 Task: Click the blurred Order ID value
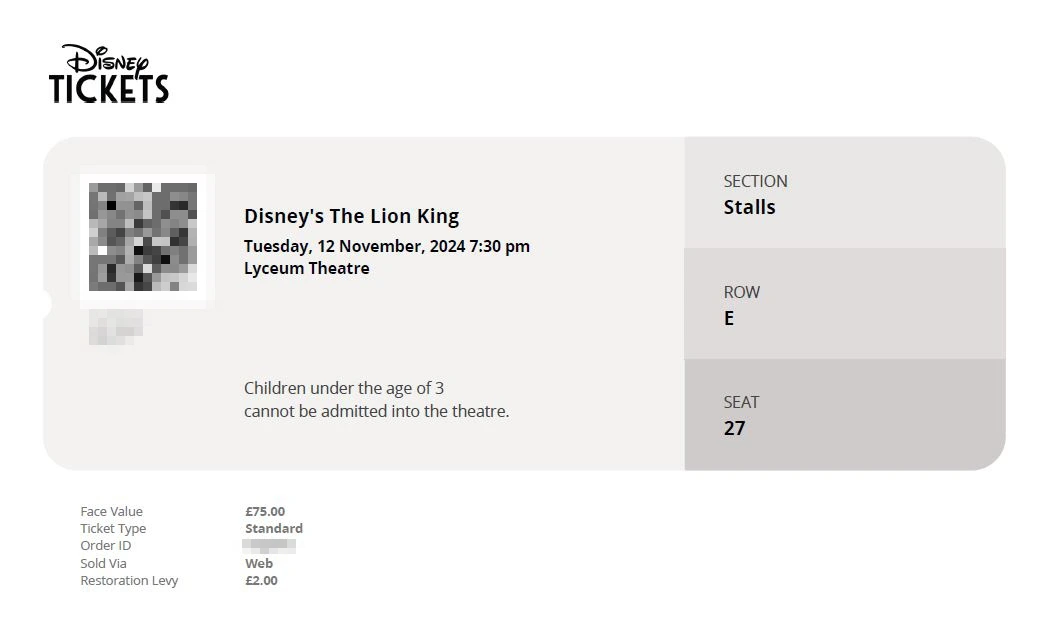(x=269, y=546)
